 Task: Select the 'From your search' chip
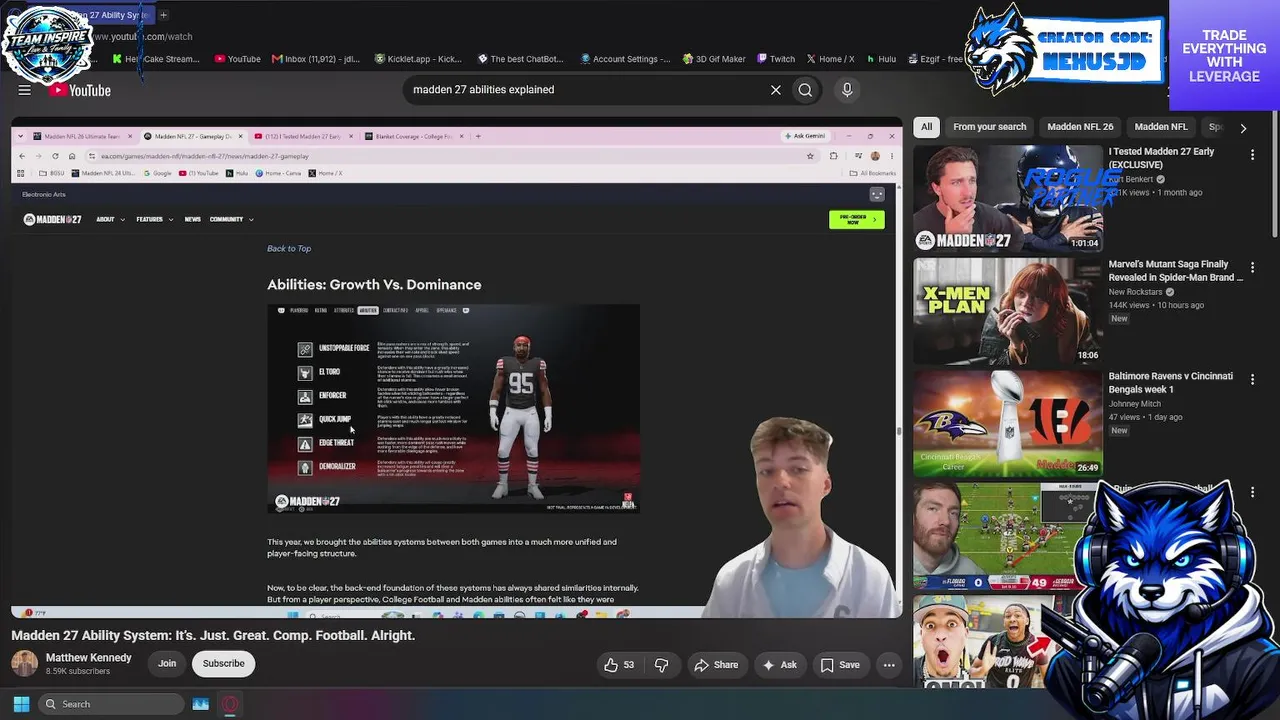point(989,127)
